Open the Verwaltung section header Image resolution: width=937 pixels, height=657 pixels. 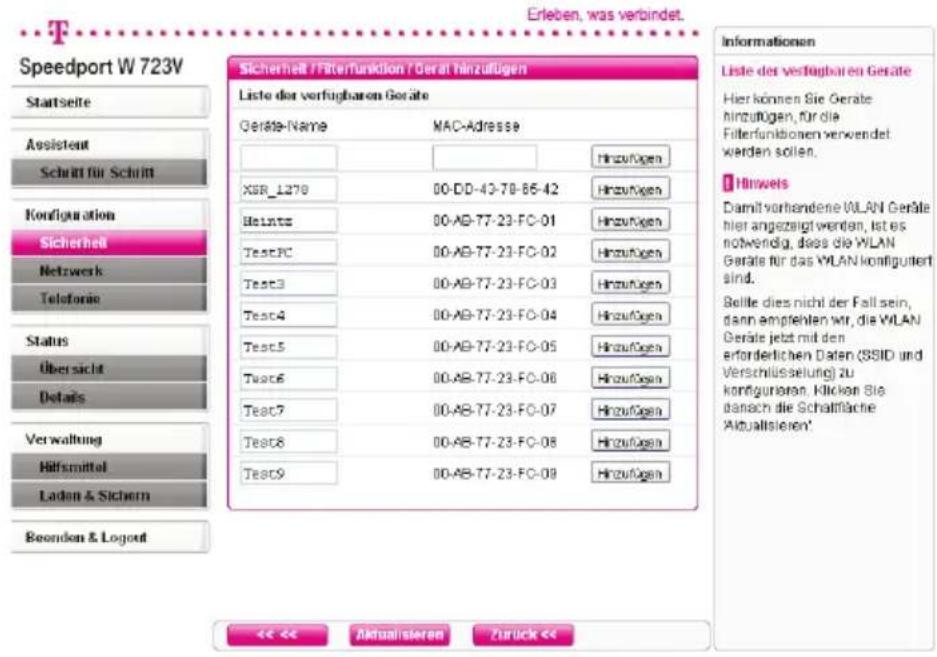pyautogui.click(x=110, y=439)
